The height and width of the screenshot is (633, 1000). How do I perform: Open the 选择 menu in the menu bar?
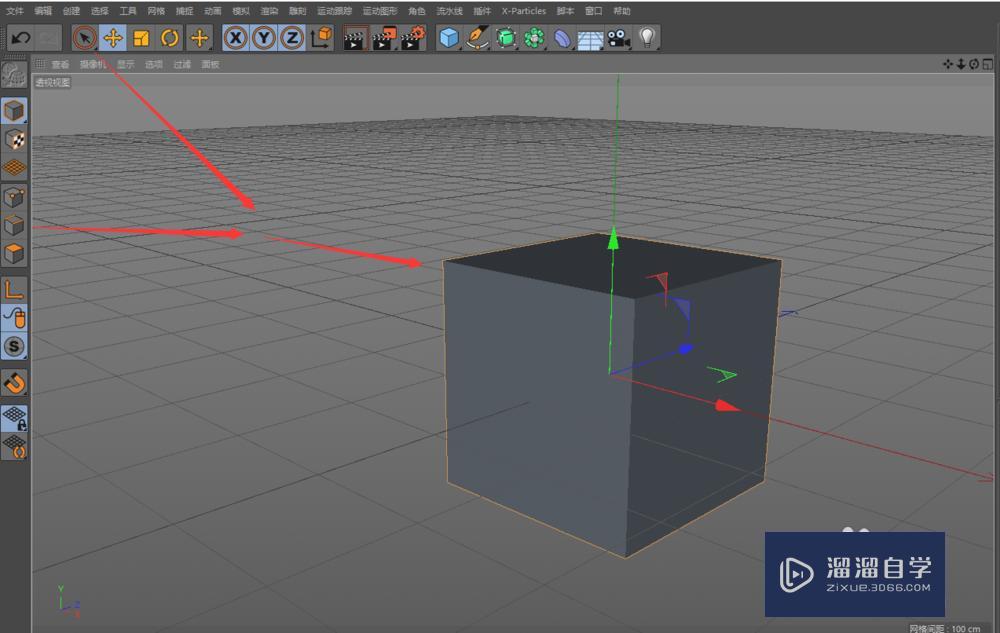pyautogui.click(x=99, y=11)
